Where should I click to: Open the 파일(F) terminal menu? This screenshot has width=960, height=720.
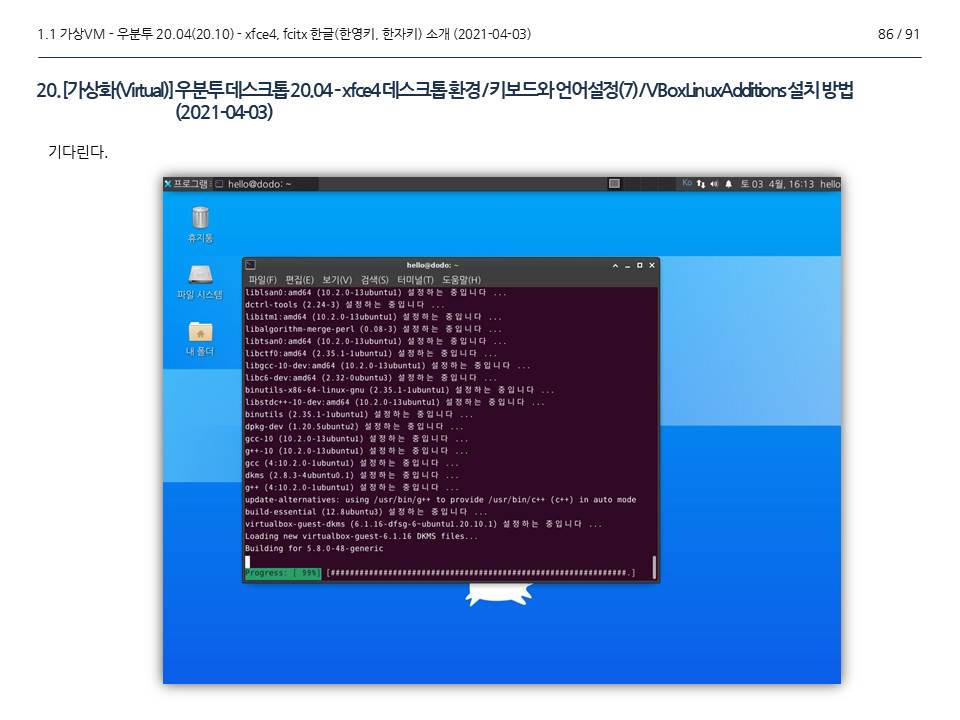coord(263,279)
